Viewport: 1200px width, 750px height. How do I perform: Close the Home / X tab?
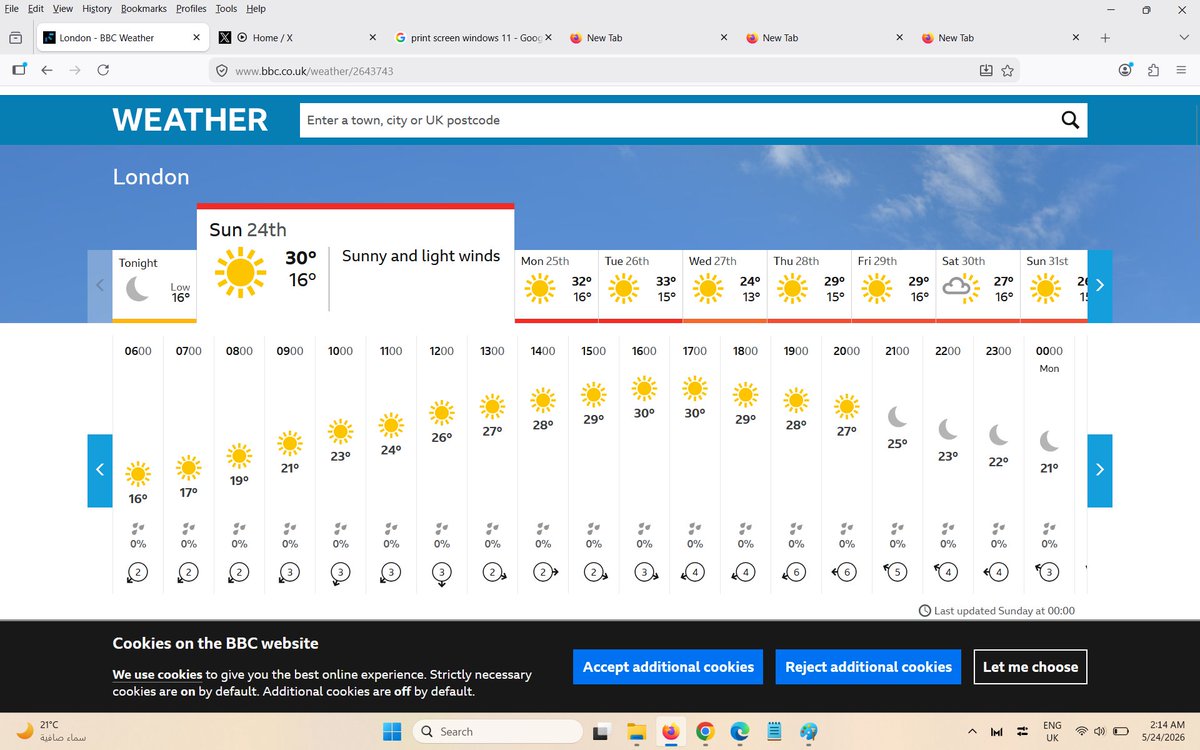(x=373, y=38)
